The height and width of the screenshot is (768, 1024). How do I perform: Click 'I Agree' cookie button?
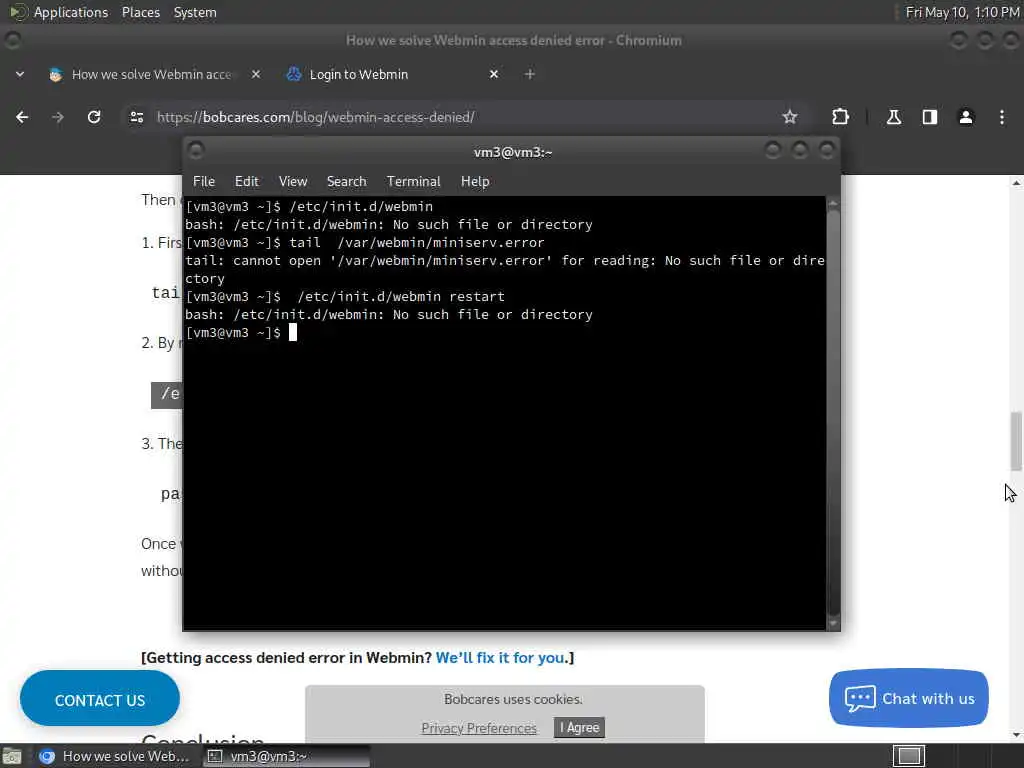pyautogui.click(x=579, y=728)
